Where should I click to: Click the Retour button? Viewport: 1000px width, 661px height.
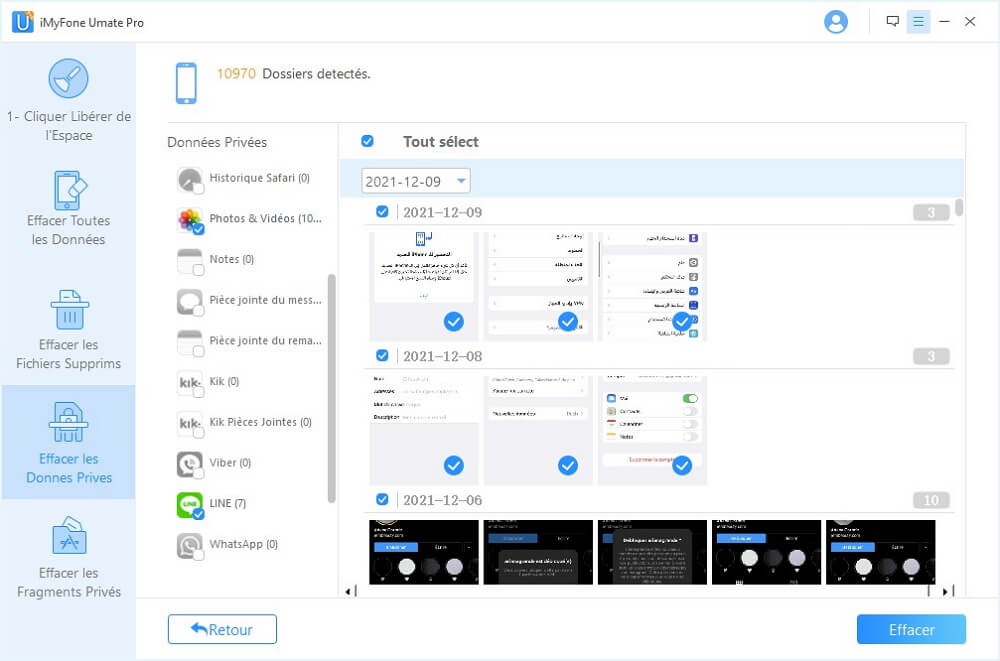222,630
